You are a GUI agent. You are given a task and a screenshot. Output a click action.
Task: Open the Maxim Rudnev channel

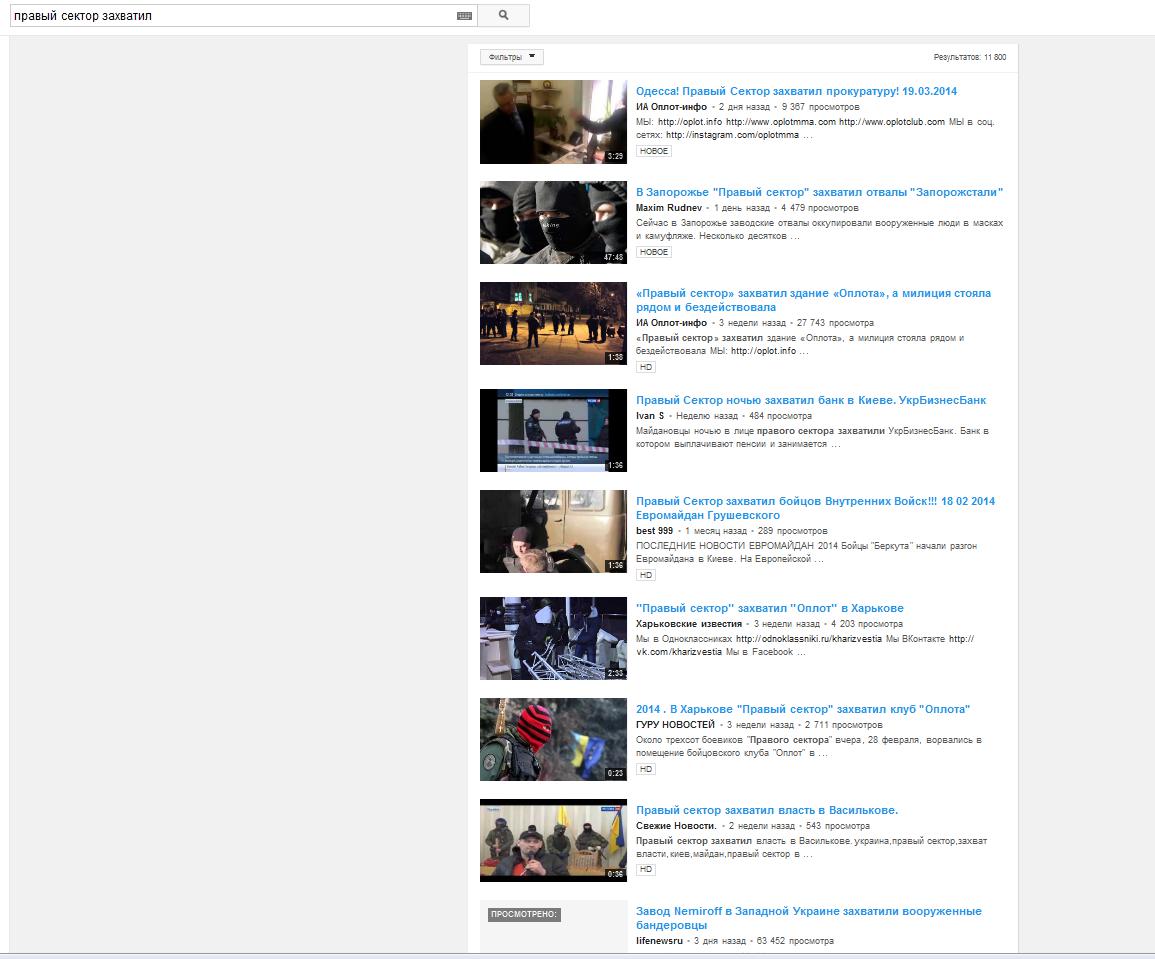669,208
